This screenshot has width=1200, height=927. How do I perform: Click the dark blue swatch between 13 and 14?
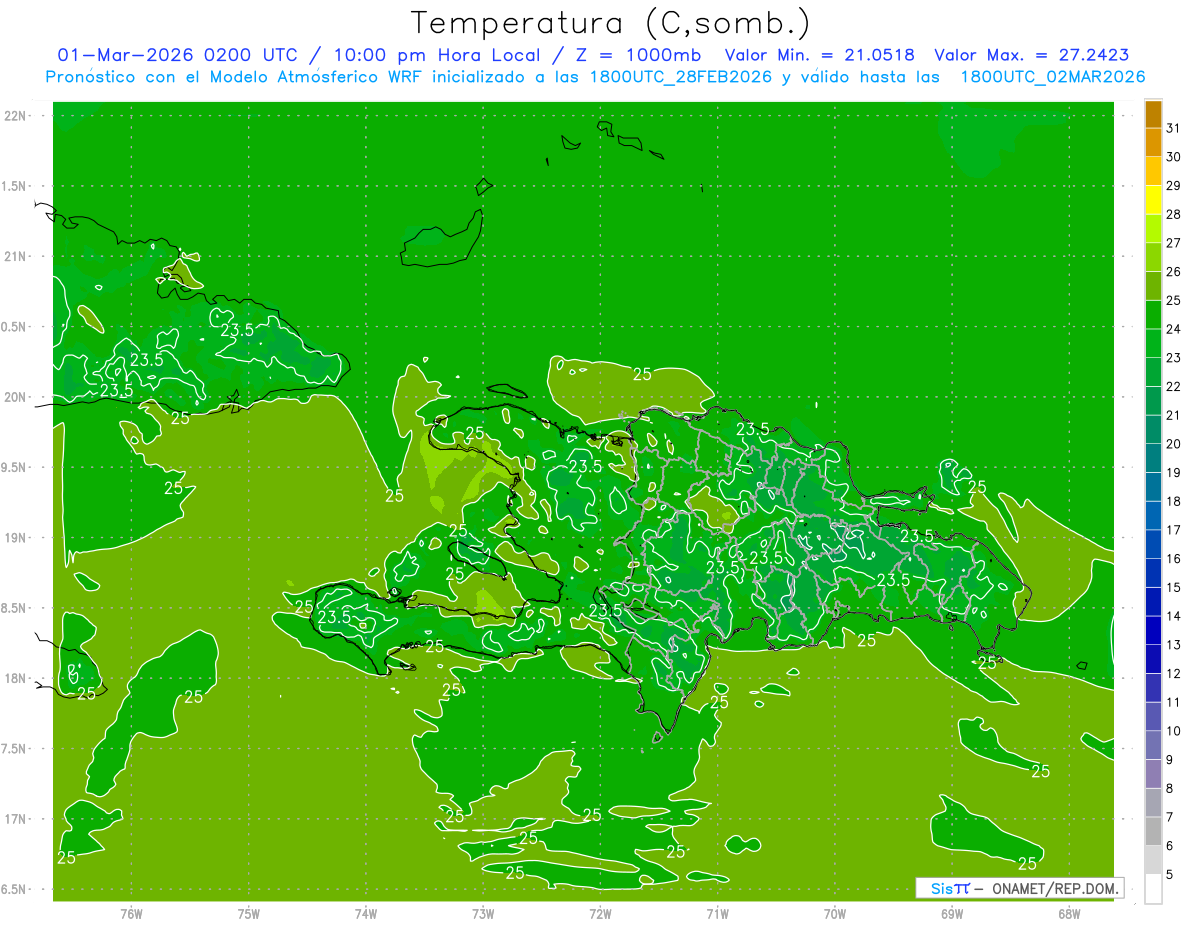(x=1153, y=630)
